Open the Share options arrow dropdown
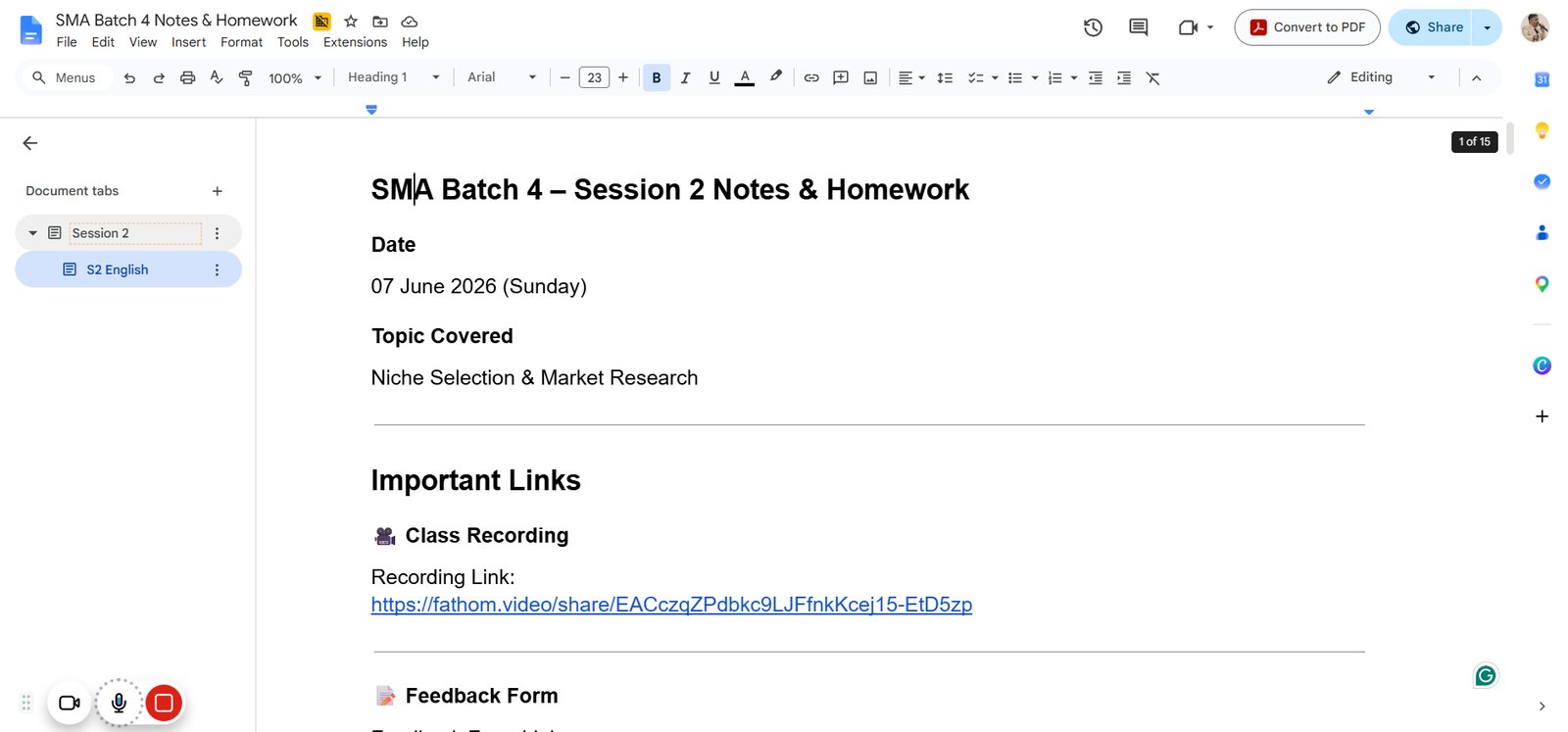The width and height of the screenshot is (1568, 732). coord(1487,27)
